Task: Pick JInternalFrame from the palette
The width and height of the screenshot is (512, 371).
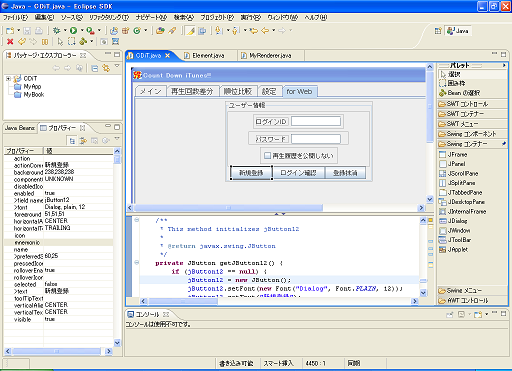Action: [462, 212]
